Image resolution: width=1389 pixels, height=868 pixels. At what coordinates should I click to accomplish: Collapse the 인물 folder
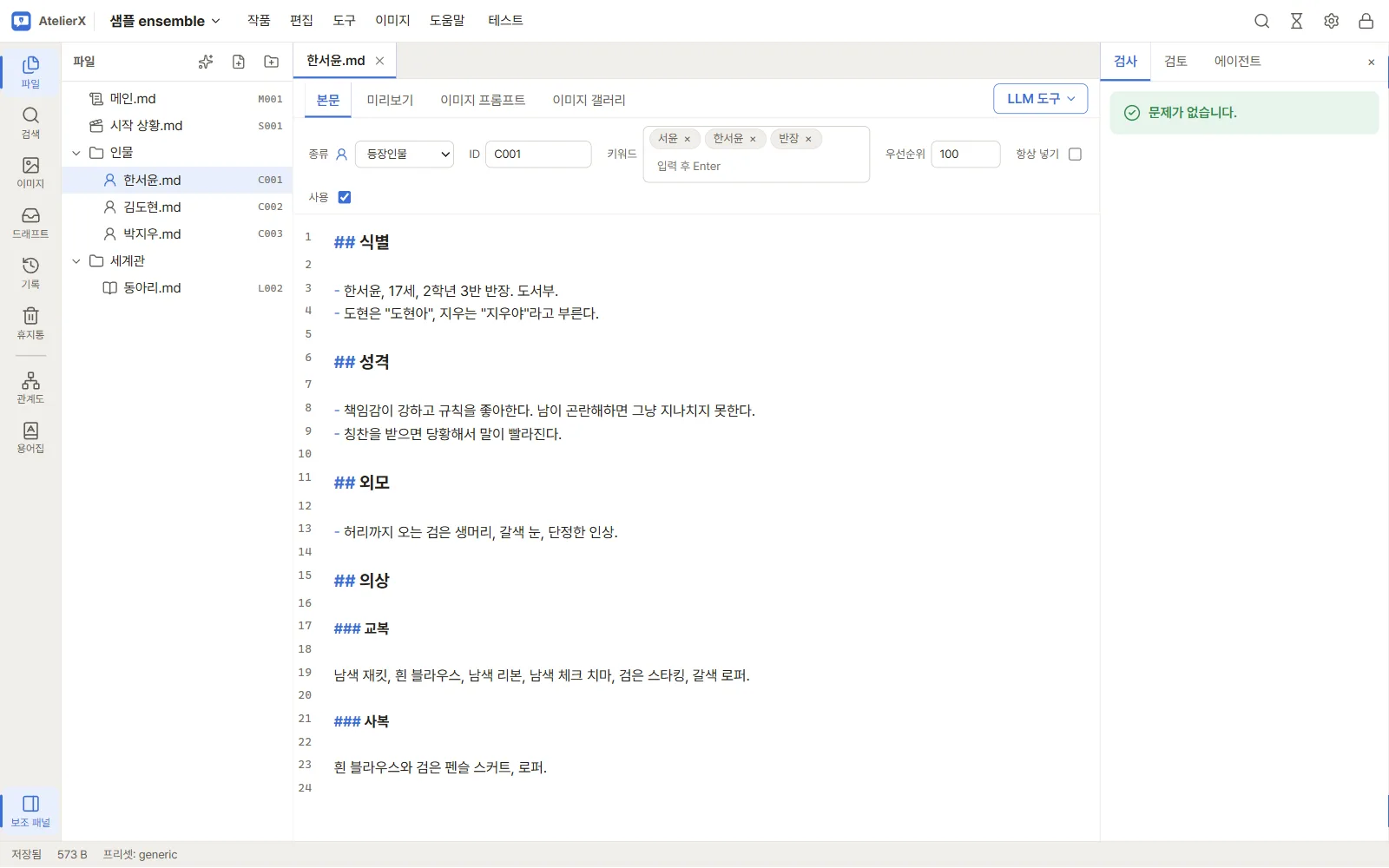[76, 153]
